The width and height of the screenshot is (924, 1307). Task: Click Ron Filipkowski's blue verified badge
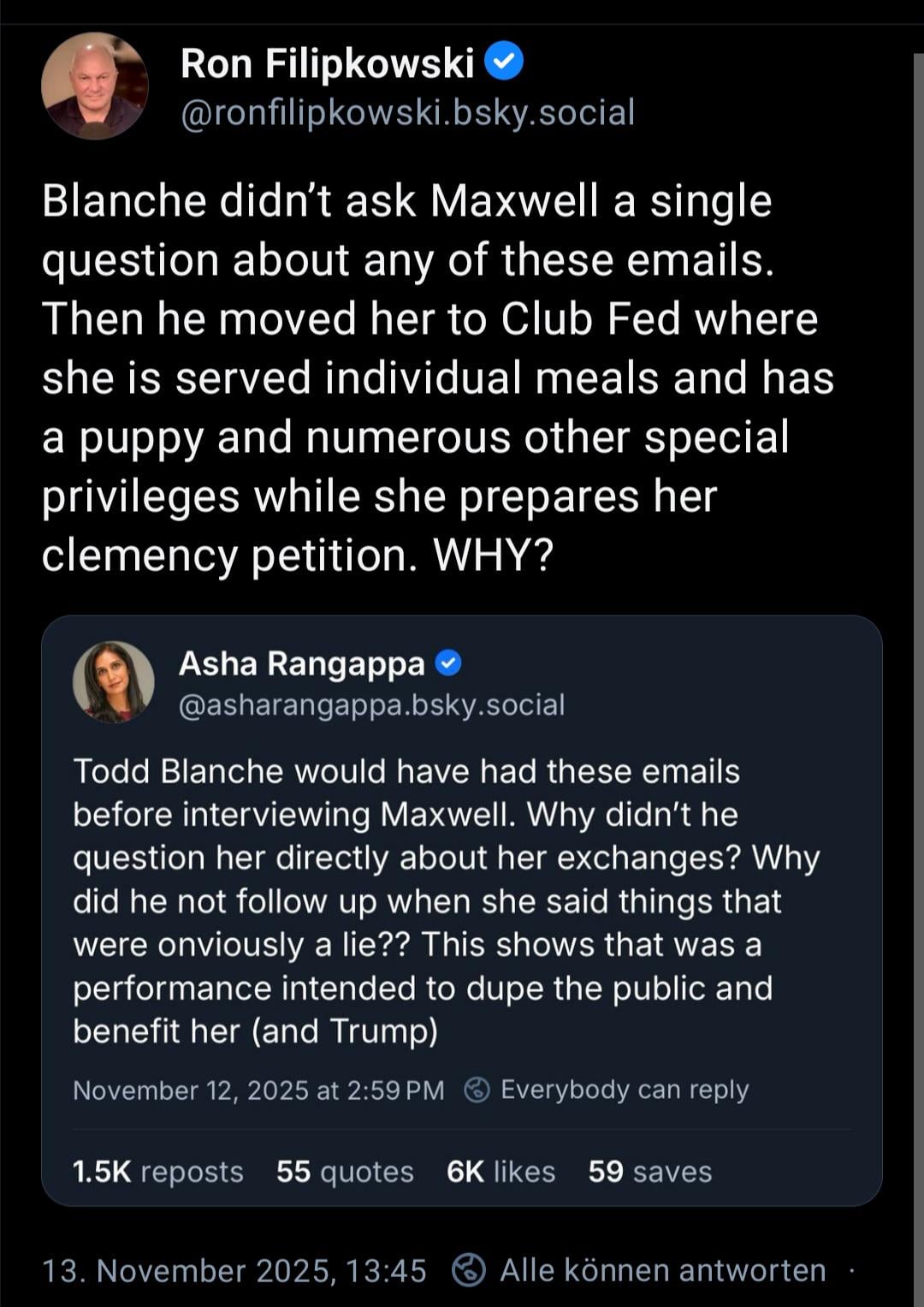(x=504, y=62)
